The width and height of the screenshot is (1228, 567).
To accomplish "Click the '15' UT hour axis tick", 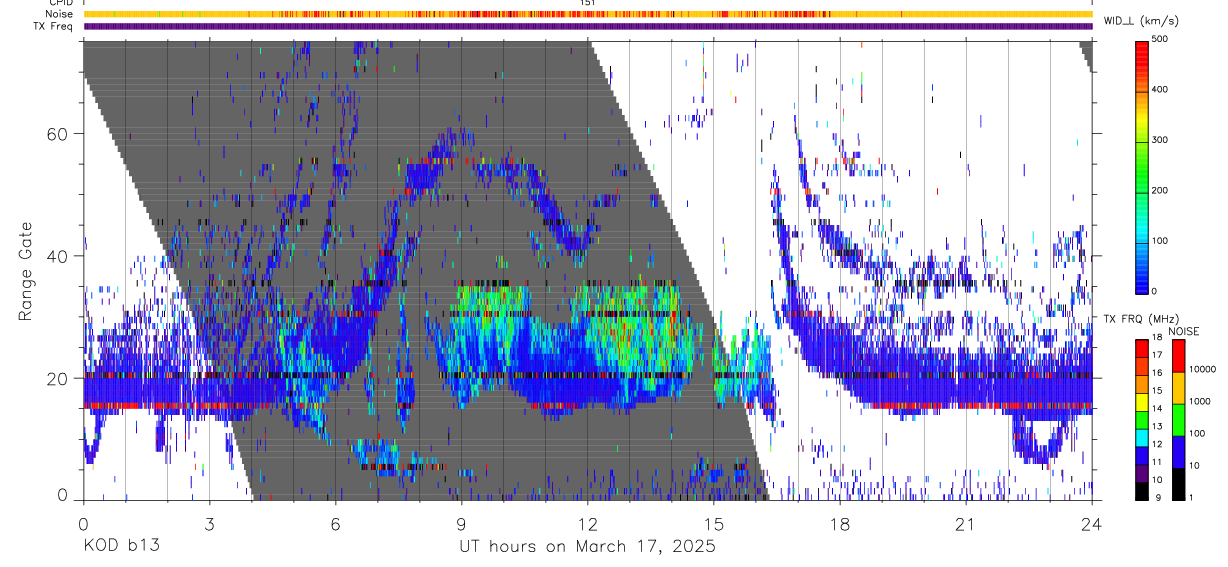I will [x=714, y=522].
